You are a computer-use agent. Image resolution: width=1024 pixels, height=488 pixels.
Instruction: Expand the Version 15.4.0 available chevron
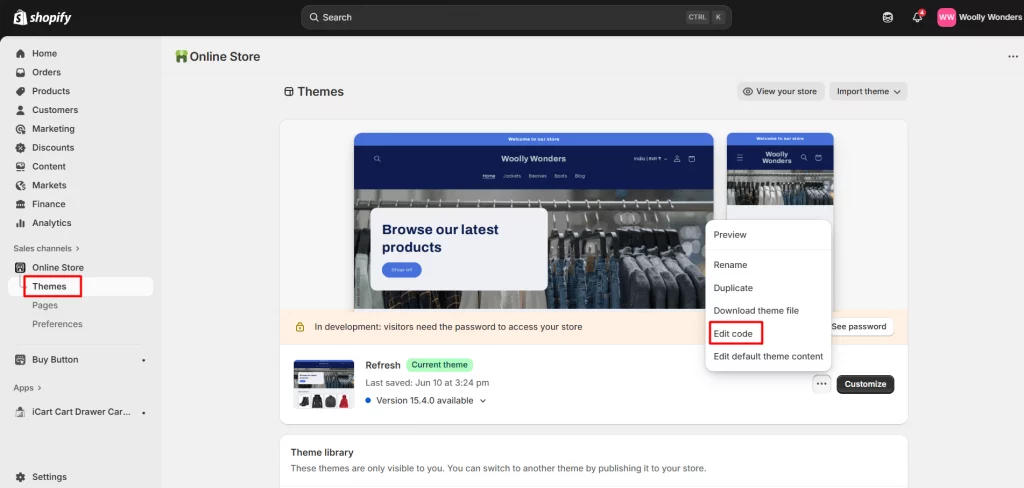coord(483,401)
